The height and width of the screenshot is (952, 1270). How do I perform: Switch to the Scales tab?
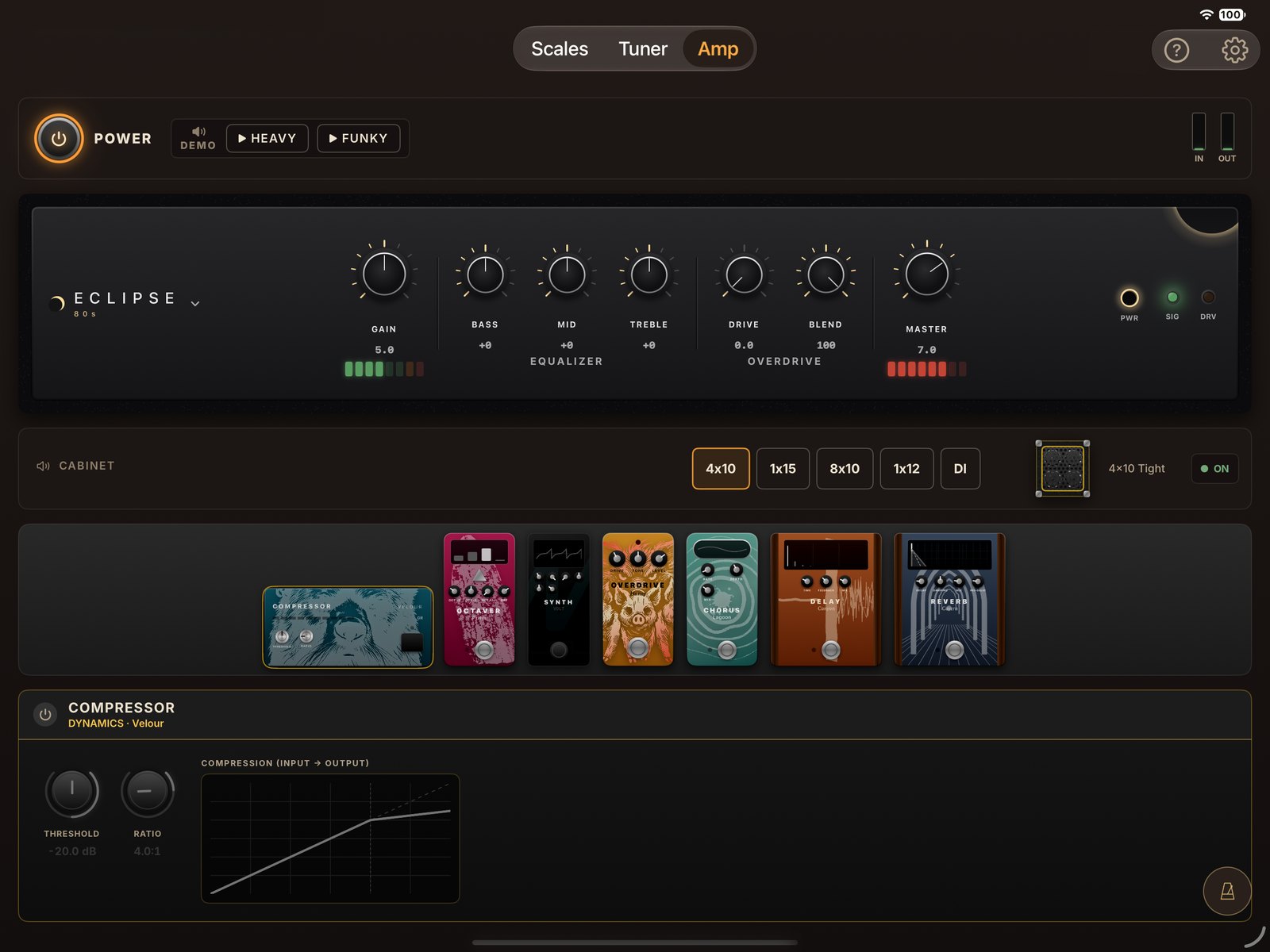[560, 49]
